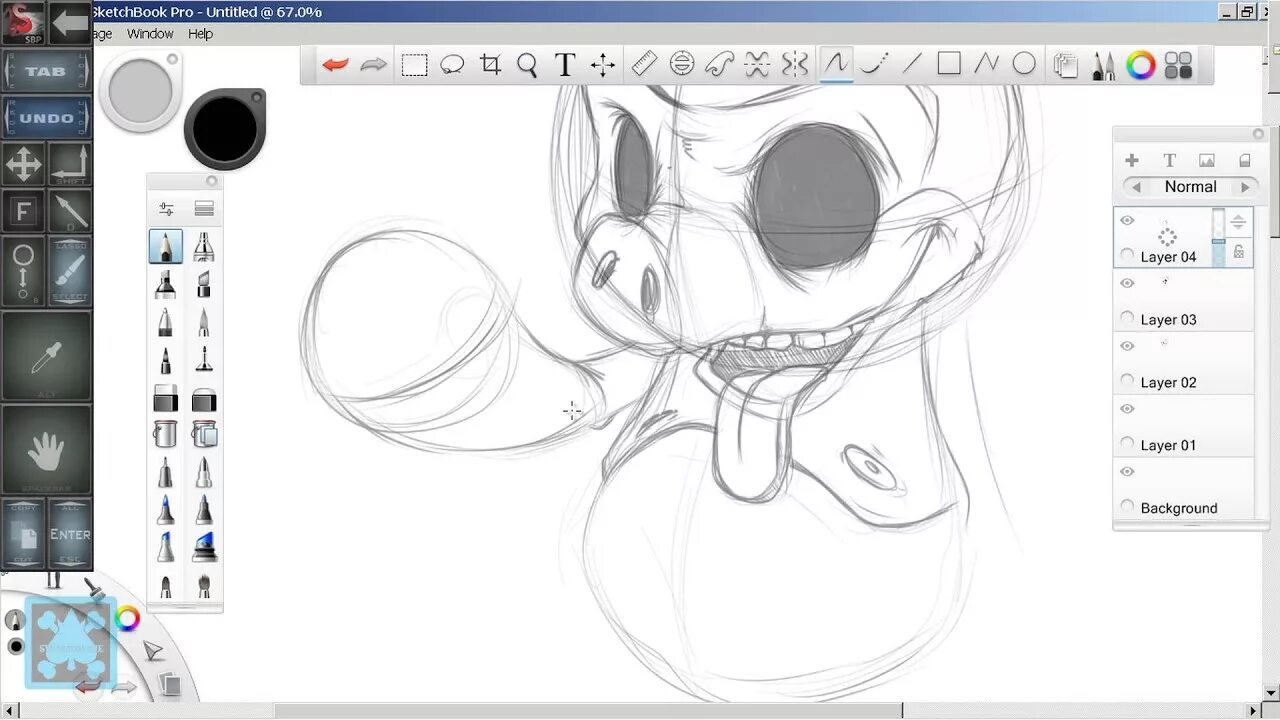1280x720 pixels.
Task: Click the grey color puck
Action: [x=141, y=92]
